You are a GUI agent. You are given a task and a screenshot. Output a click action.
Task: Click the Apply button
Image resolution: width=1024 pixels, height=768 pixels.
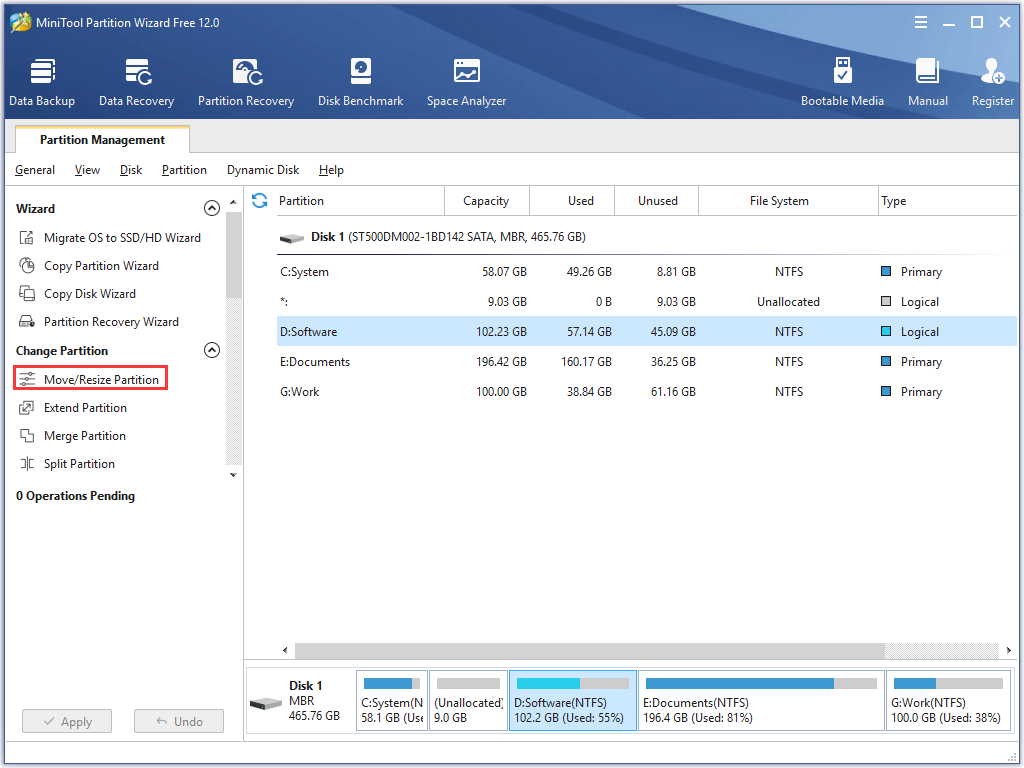(x=67, y=722)
